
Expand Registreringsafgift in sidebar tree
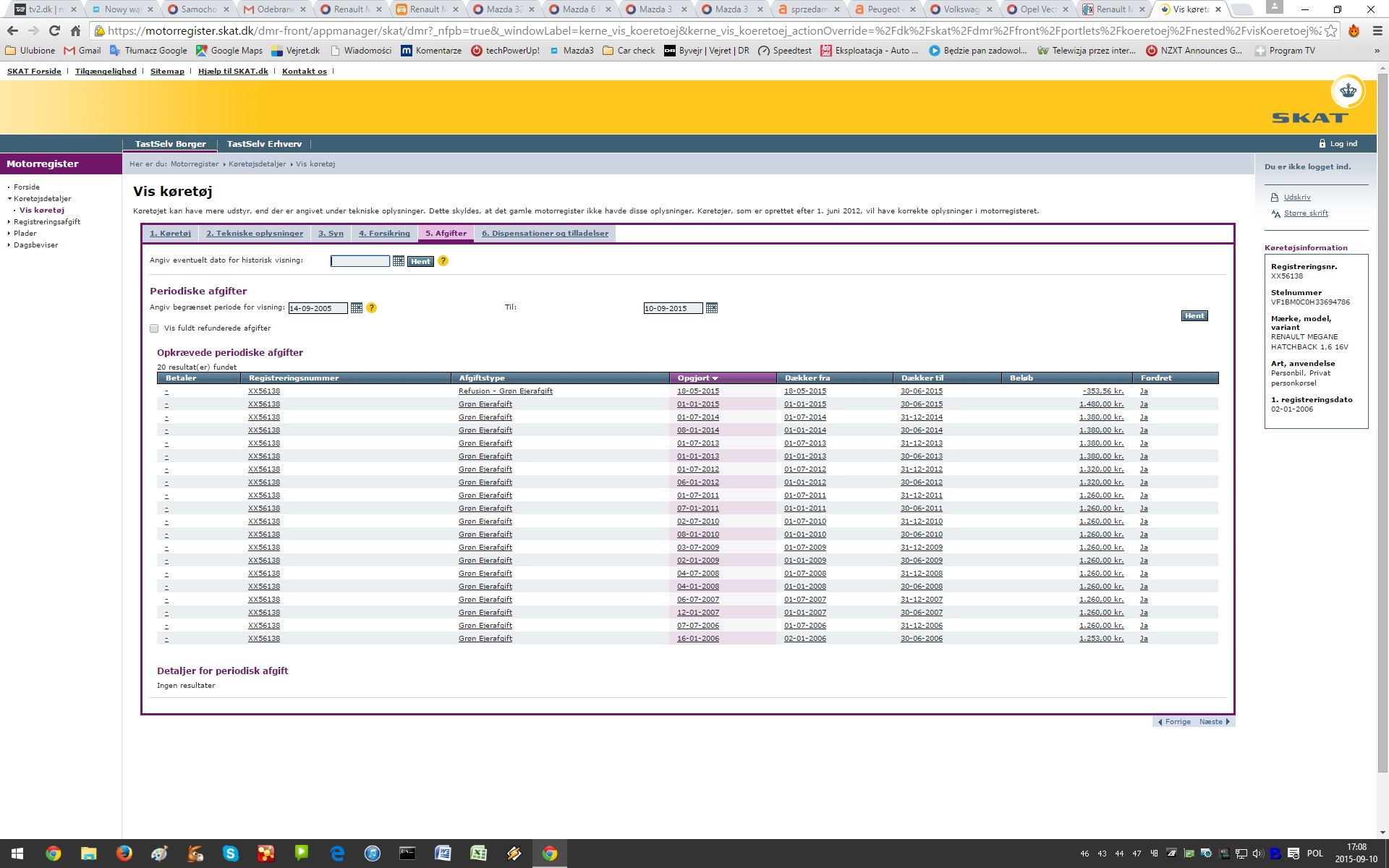pos(9,222)
